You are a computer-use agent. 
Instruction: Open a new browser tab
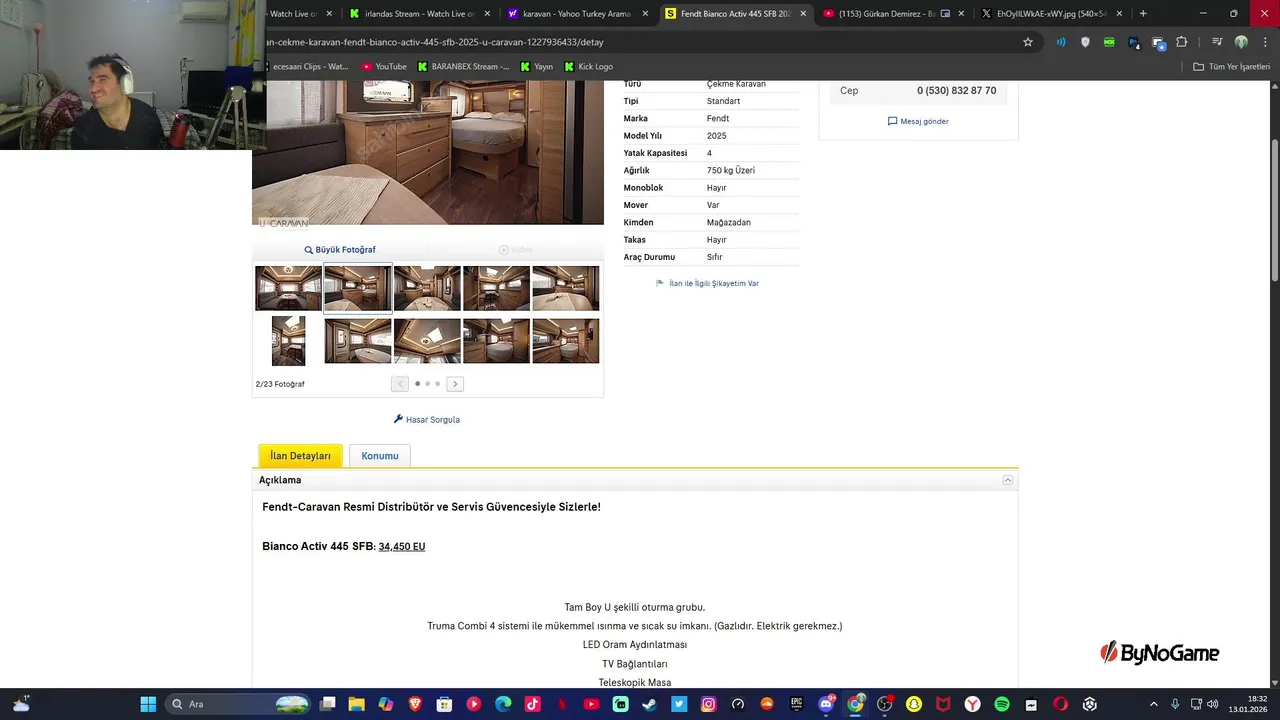pyautogui.click(x=1143, y=14)
